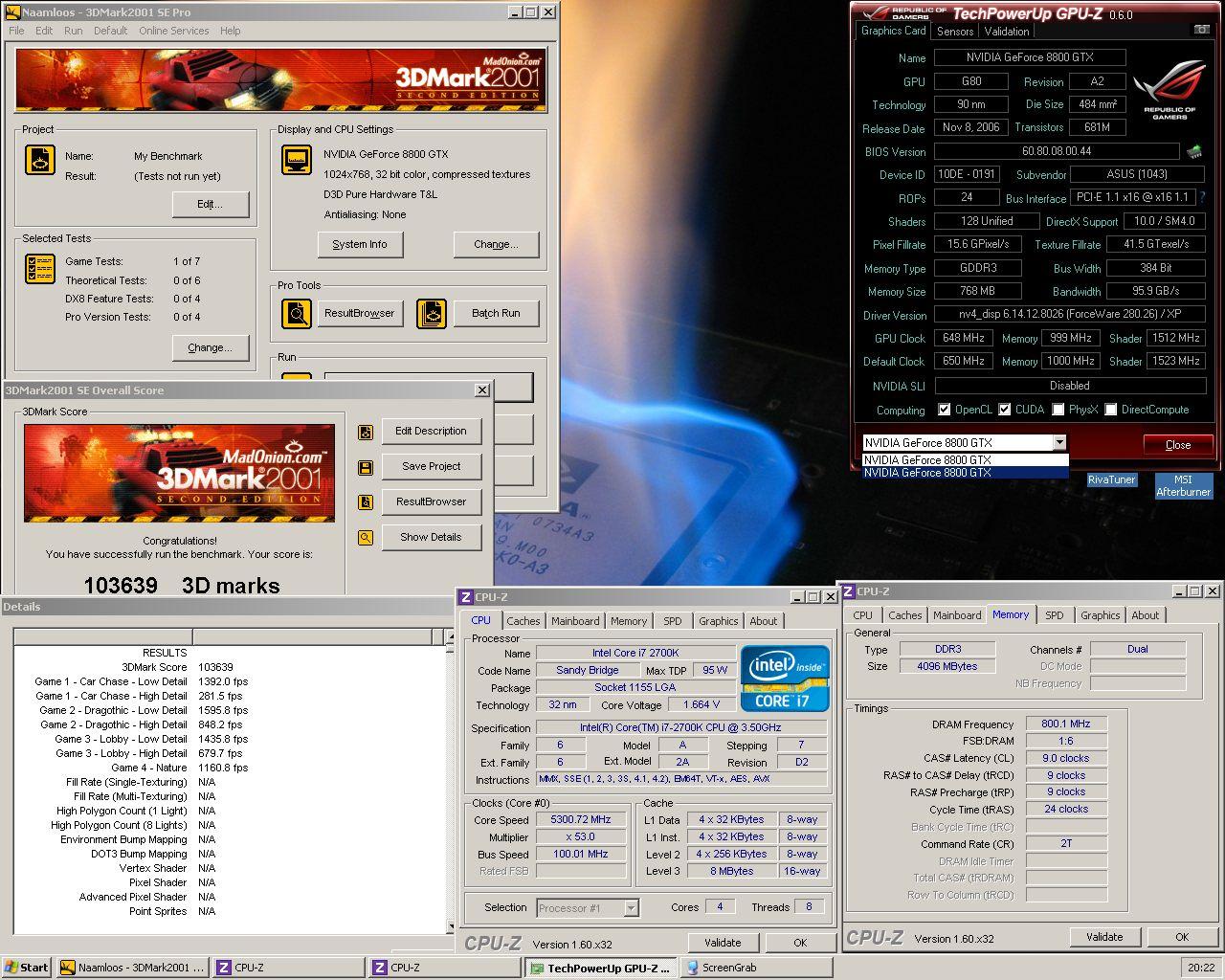This screenshot has height=980, width=1225.
Task: Click Validate in the CPU-Z Memory window
Action: (x=1104, y=937)
